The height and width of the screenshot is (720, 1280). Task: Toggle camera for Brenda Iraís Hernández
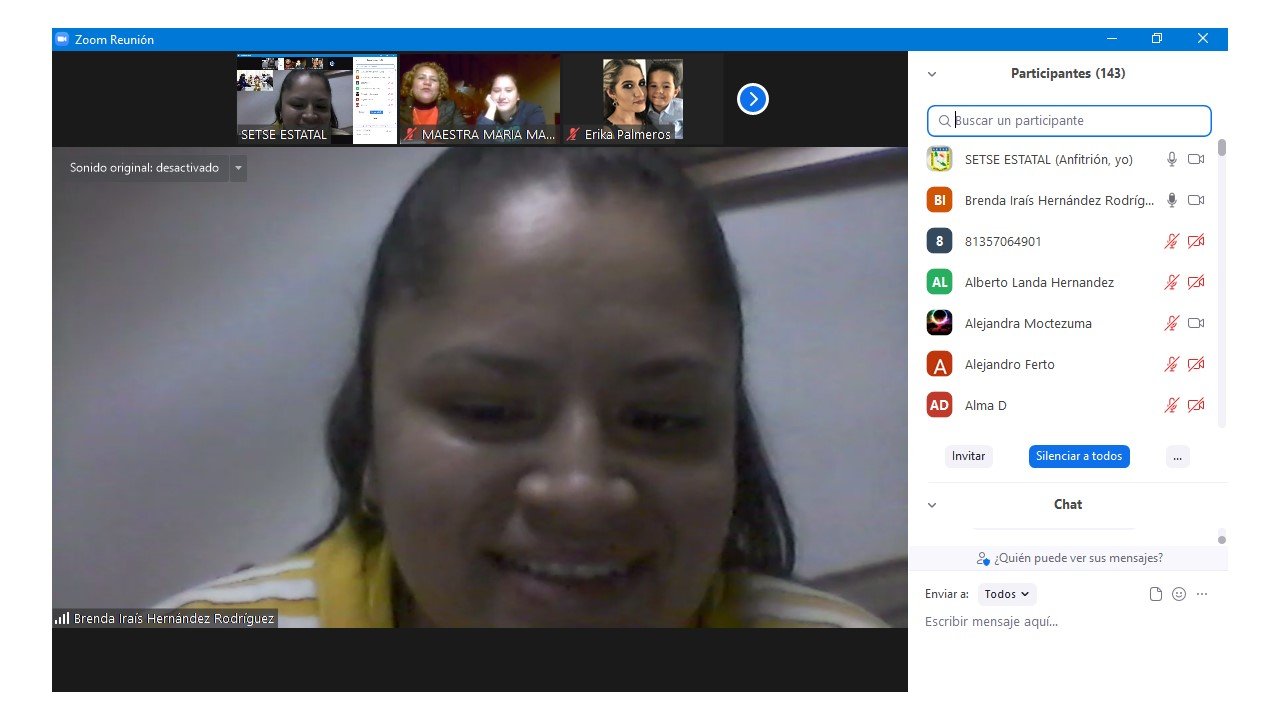pos(1195,200)
